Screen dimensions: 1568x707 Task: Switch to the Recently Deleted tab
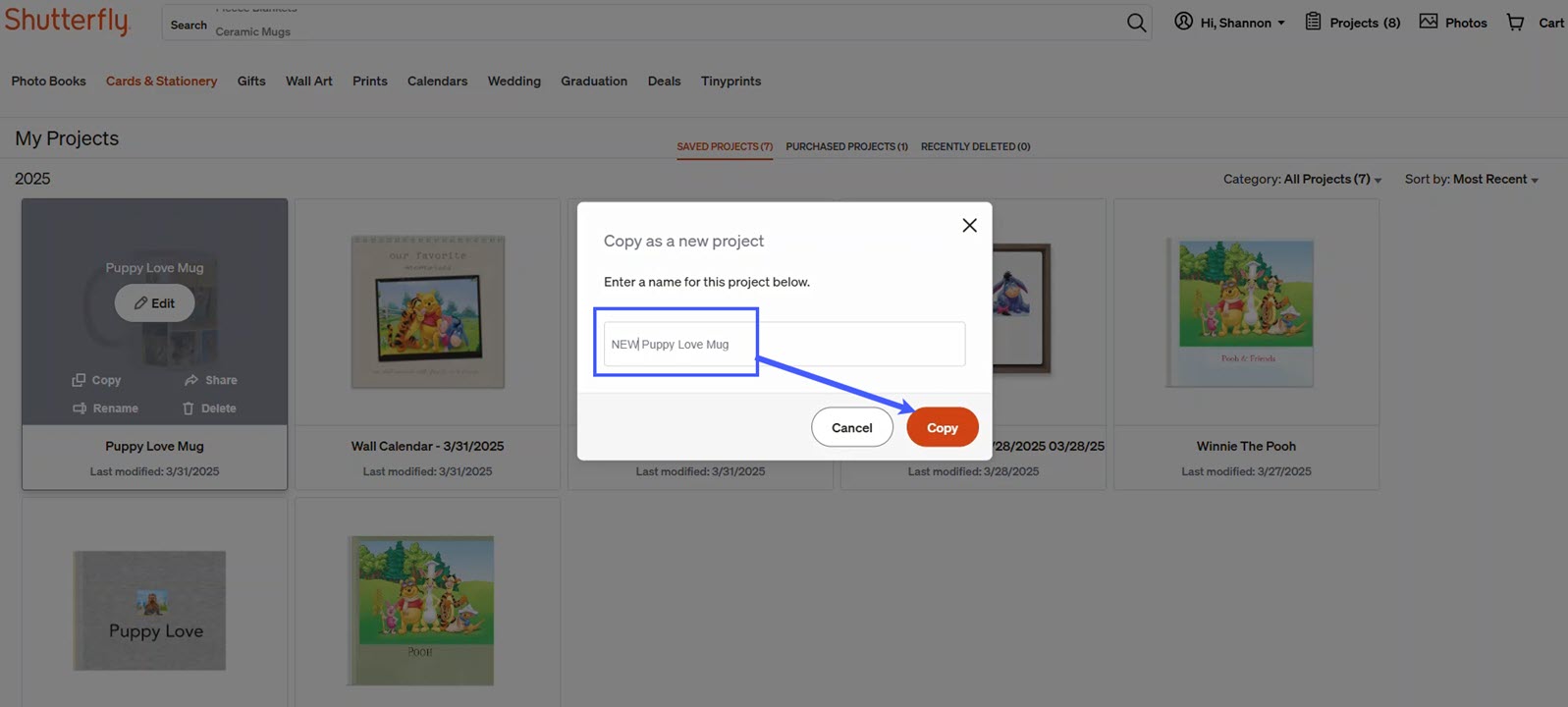tap(975, 147)
